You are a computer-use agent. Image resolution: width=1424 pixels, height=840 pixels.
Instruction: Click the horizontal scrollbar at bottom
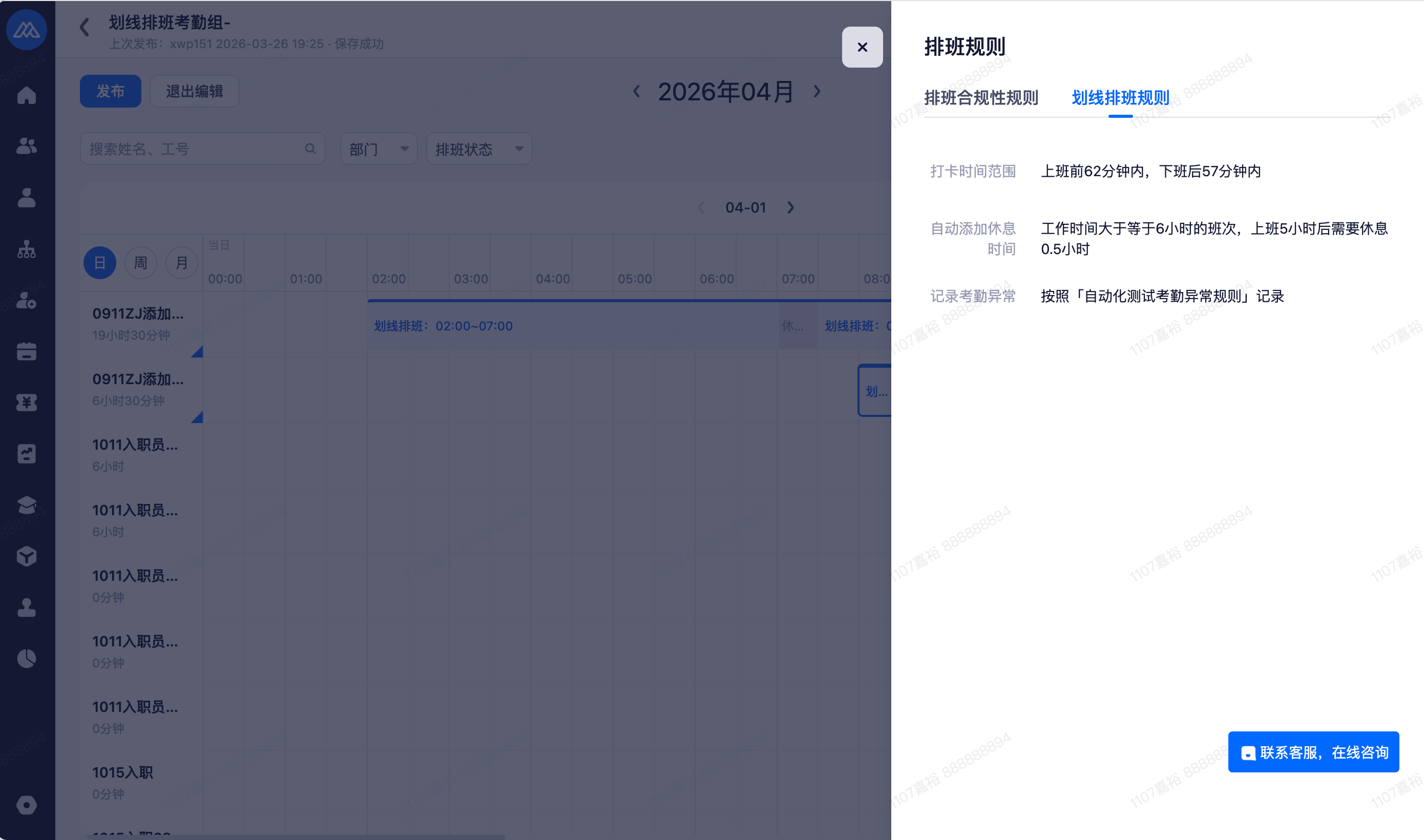pyautogui.click(x=295, y=836)
